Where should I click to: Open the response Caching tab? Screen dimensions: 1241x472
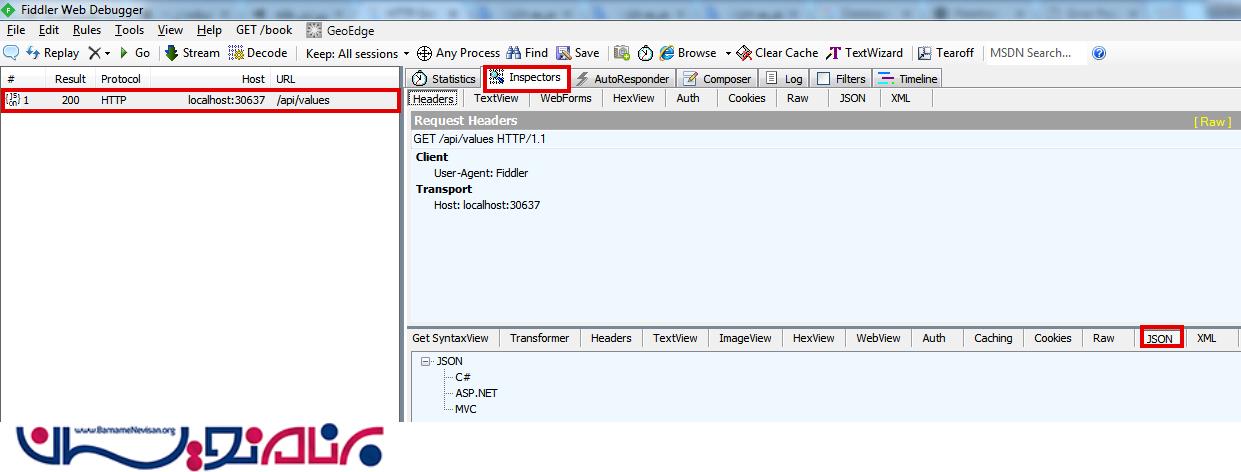pos(993,338)
